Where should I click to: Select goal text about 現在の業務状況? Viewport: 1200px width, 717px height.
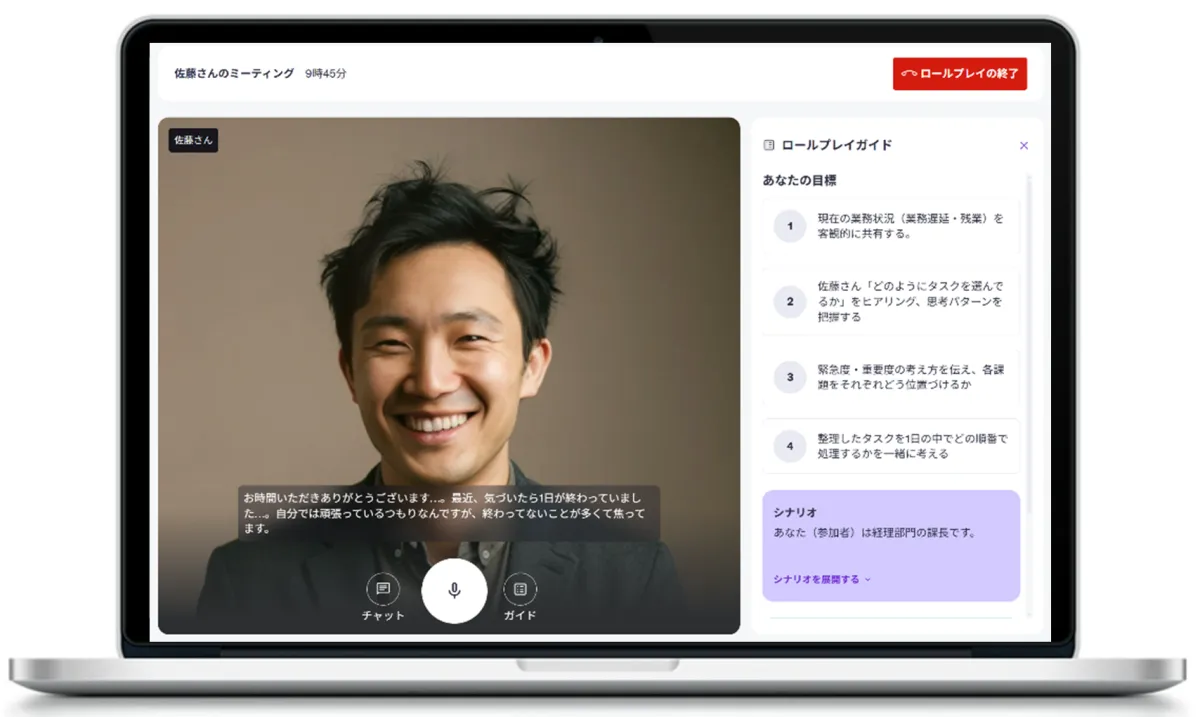910,226
